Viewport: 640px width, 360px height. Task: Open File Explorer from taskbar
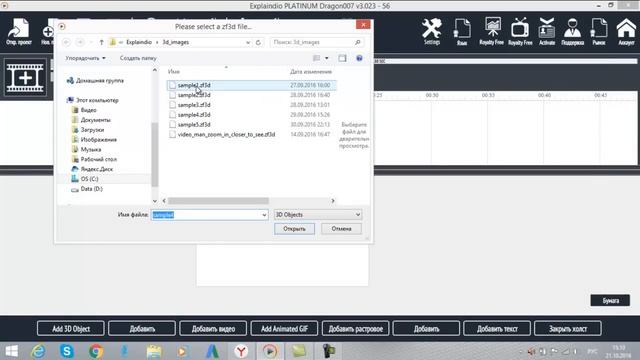point(154,351)
